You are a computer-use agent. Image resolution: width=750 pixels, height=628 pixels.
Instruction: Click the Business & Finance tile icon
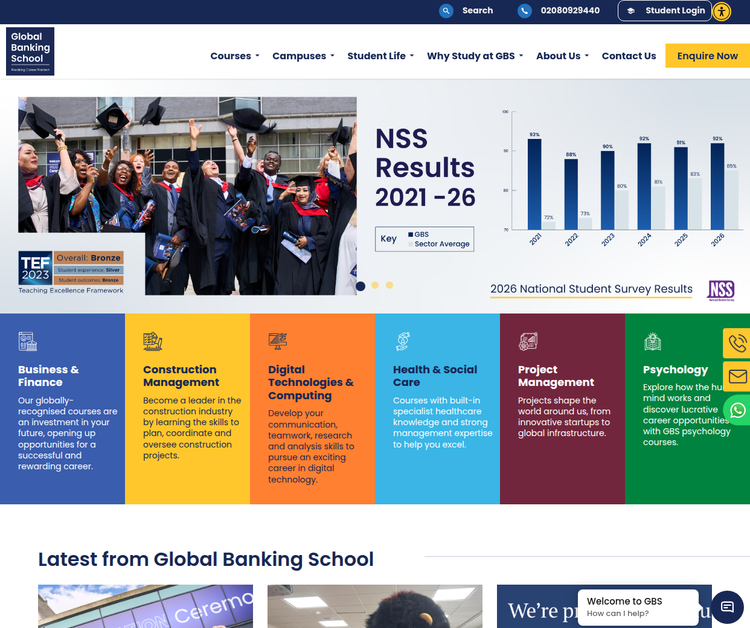click(x=28, y=341)
